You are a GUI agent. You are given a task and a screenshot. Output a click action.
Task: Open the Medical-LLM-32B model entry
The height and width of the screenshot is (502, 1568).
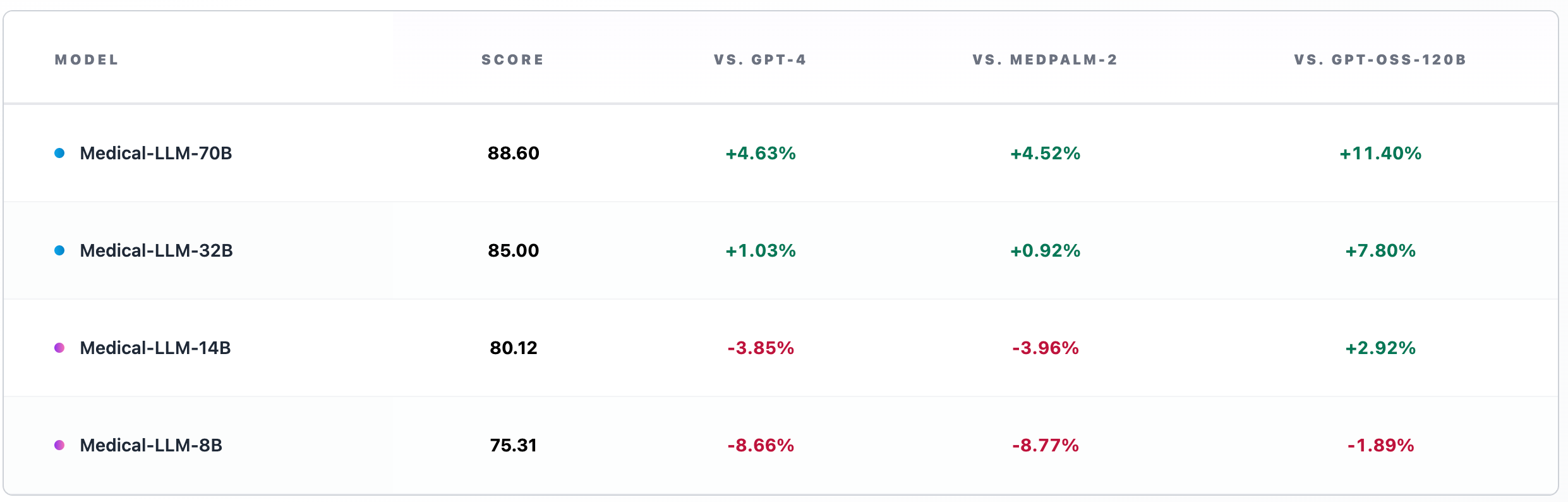pyautogui.click(x=156, y=250)
